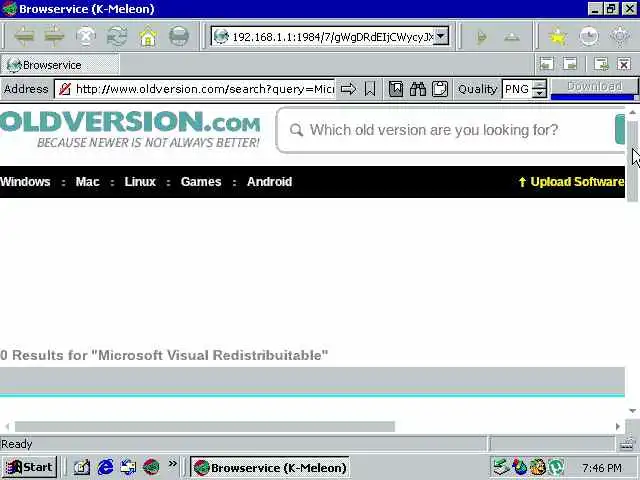The image size is (640, 480).
Task: Click the 7:46 PM tray clock
Action: point(602,467)
